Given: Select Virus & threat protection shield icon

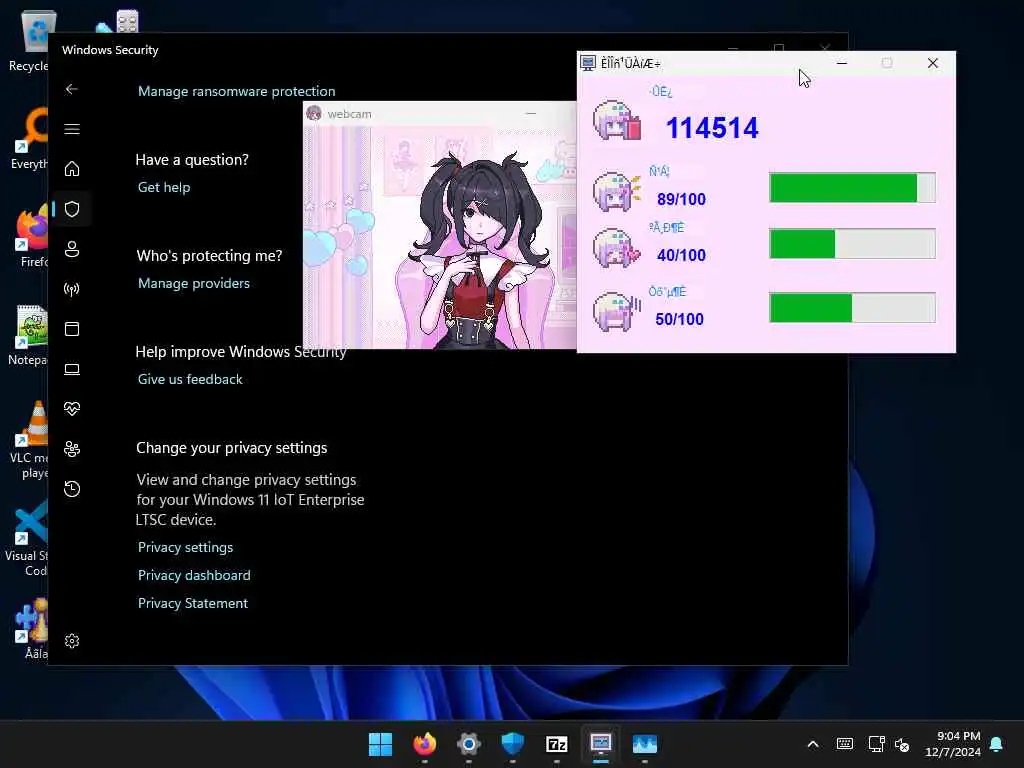Looking at the screenshot, I should coord(72,209).
